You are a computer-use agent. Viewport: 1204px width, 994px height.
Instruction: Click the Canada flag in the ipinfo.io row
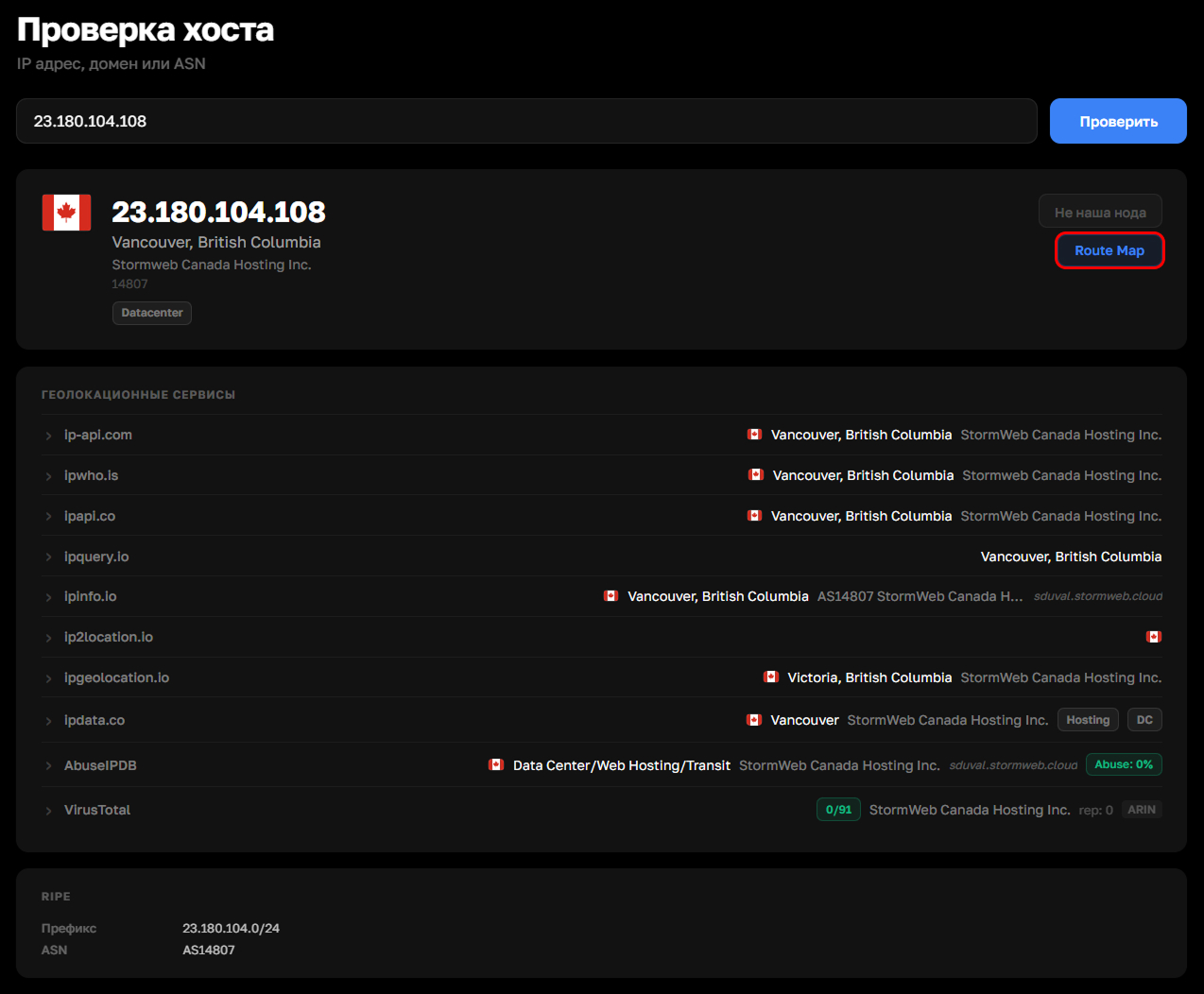point(611,596)
